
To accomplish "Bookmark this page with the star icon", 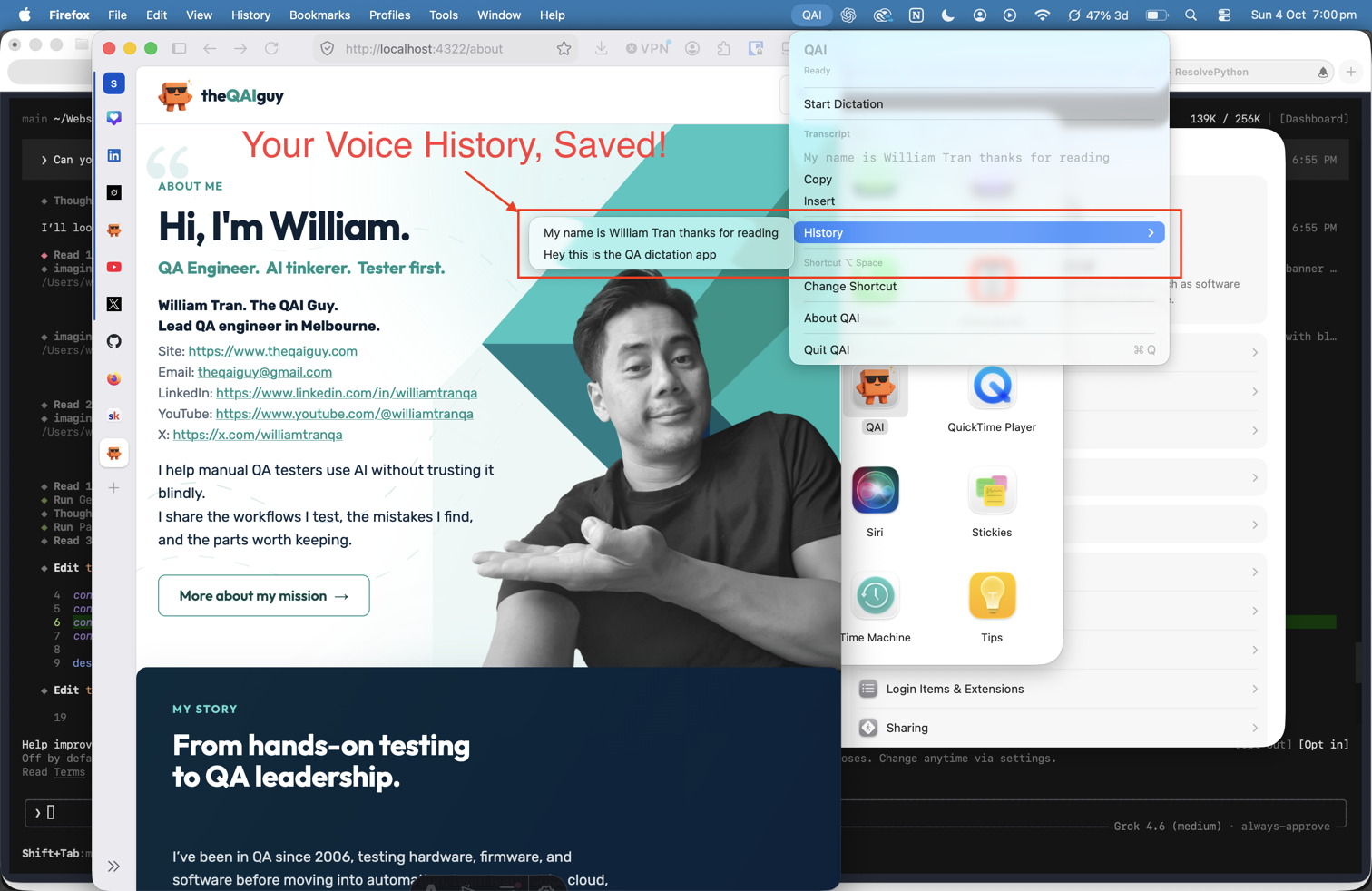I will (x=563, y=49).
